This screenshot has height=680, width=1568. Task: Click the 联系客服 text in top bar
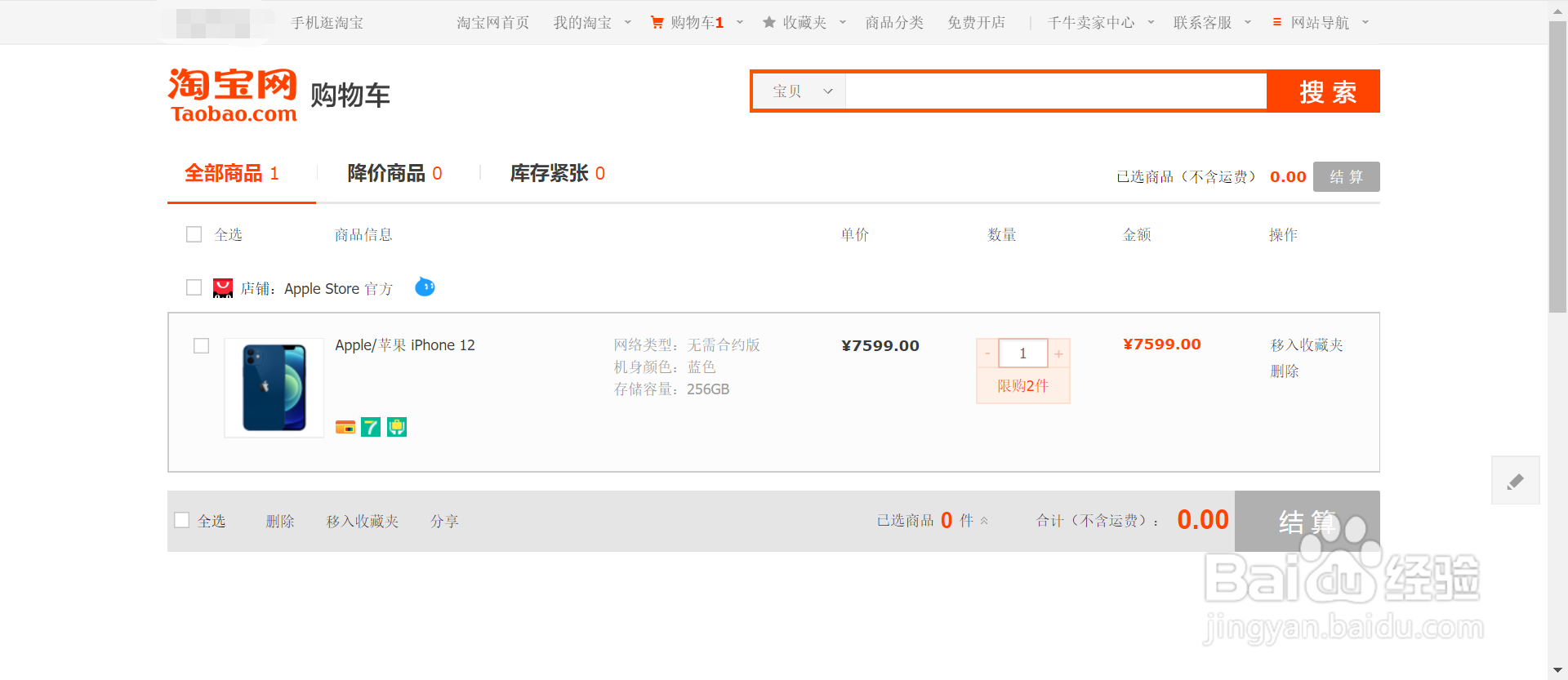[x=1203, y=23]
